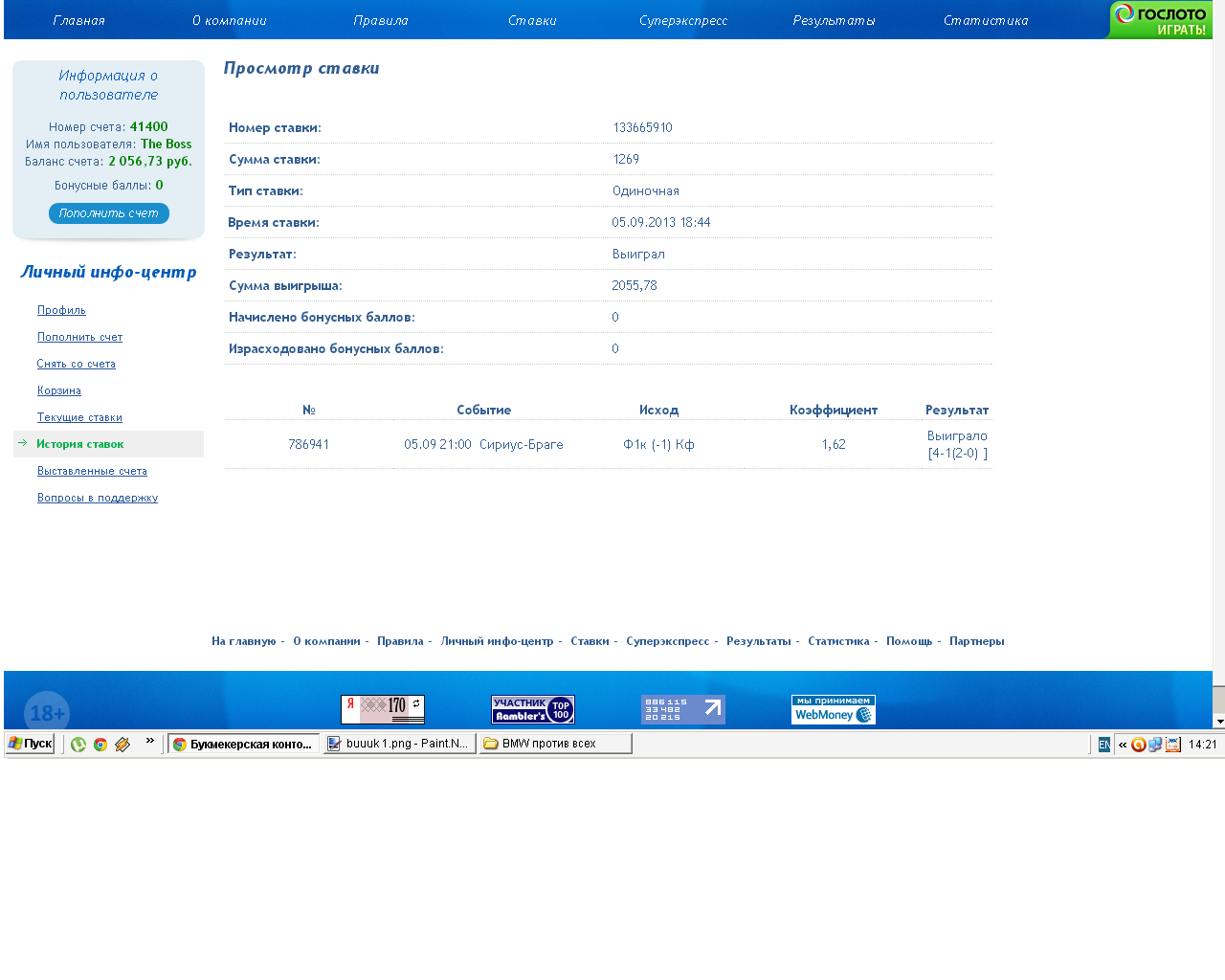The image size is (1225, 980).
Task: Open the Windows Пуск start button
Action: 31,744
